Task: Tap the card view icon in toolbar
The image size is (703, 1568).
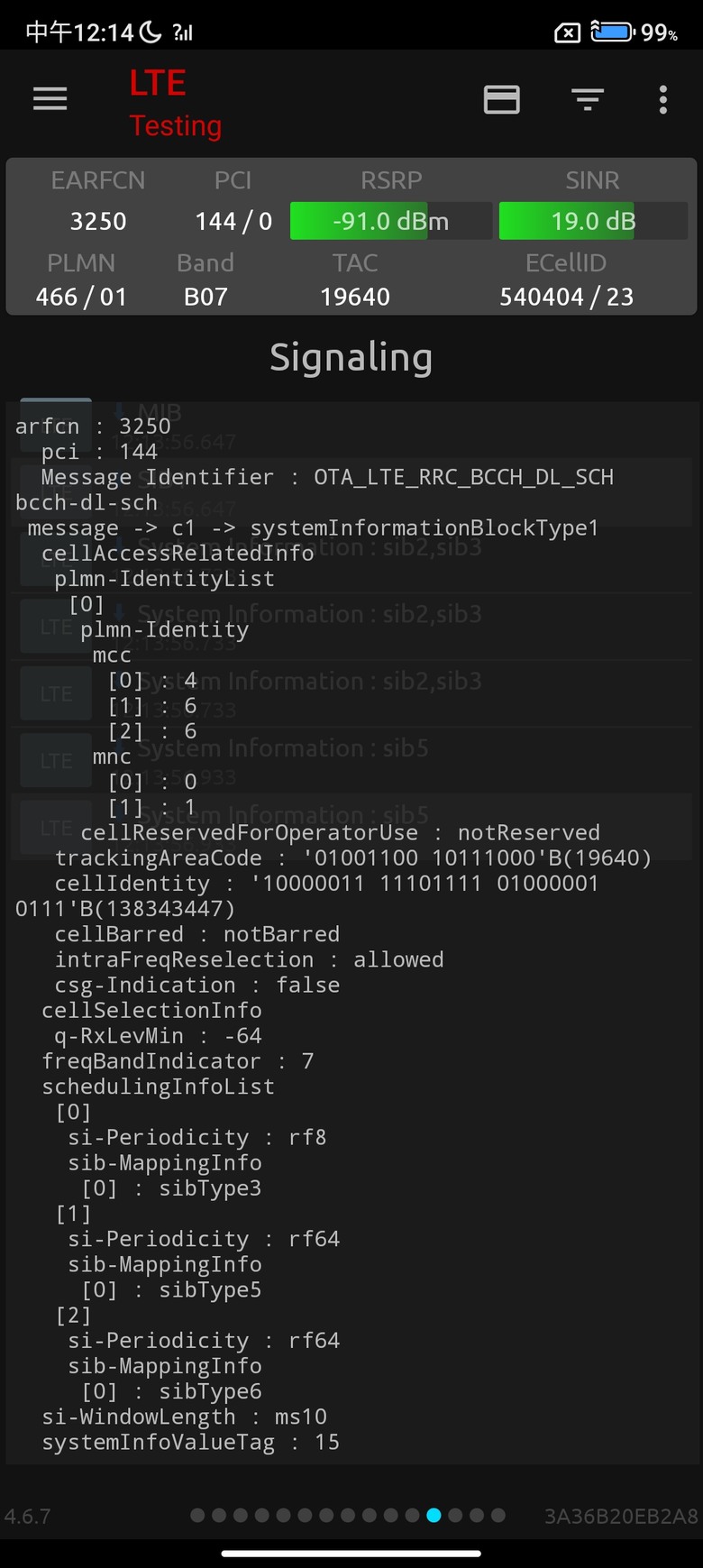Action: click(x=502, y=99)
